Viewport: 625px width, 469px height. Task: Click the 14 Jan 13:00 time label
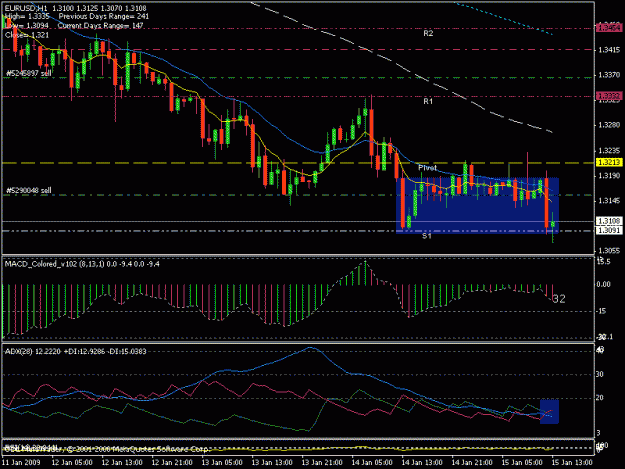pyautogui.click(x=422, y=462)
